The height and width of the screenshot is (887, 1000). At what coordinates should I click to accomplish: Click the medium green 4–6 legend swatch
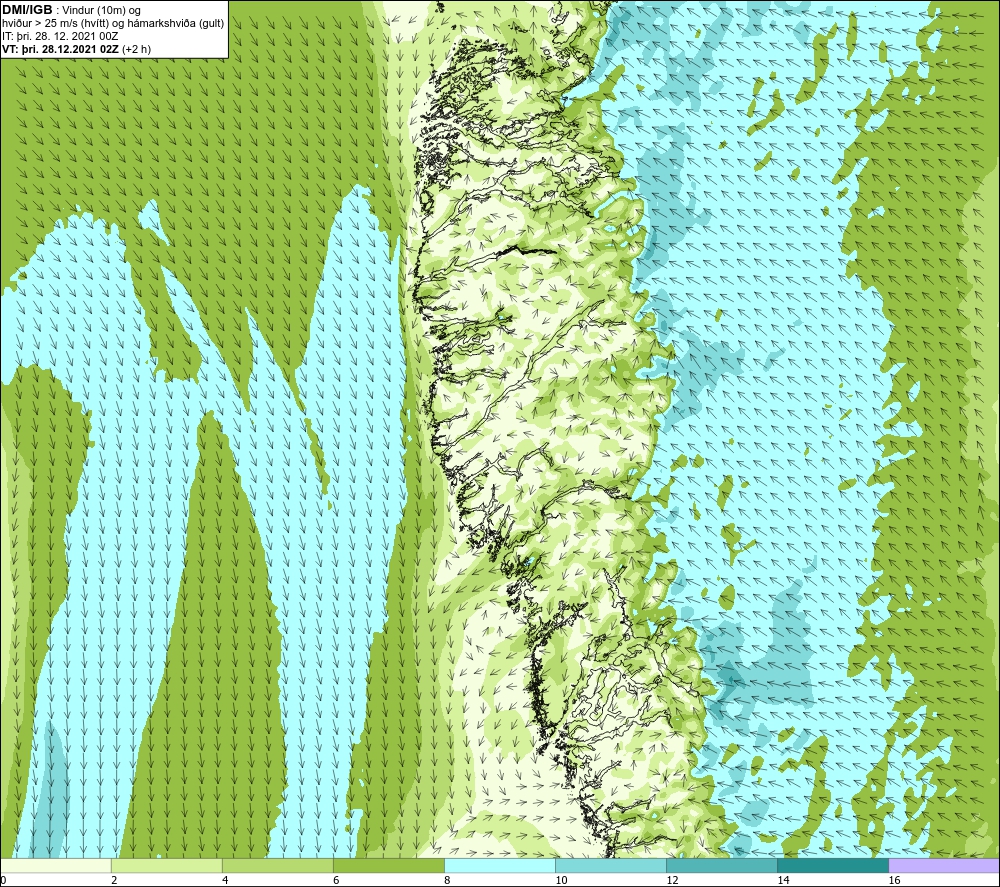click(277, 866)
